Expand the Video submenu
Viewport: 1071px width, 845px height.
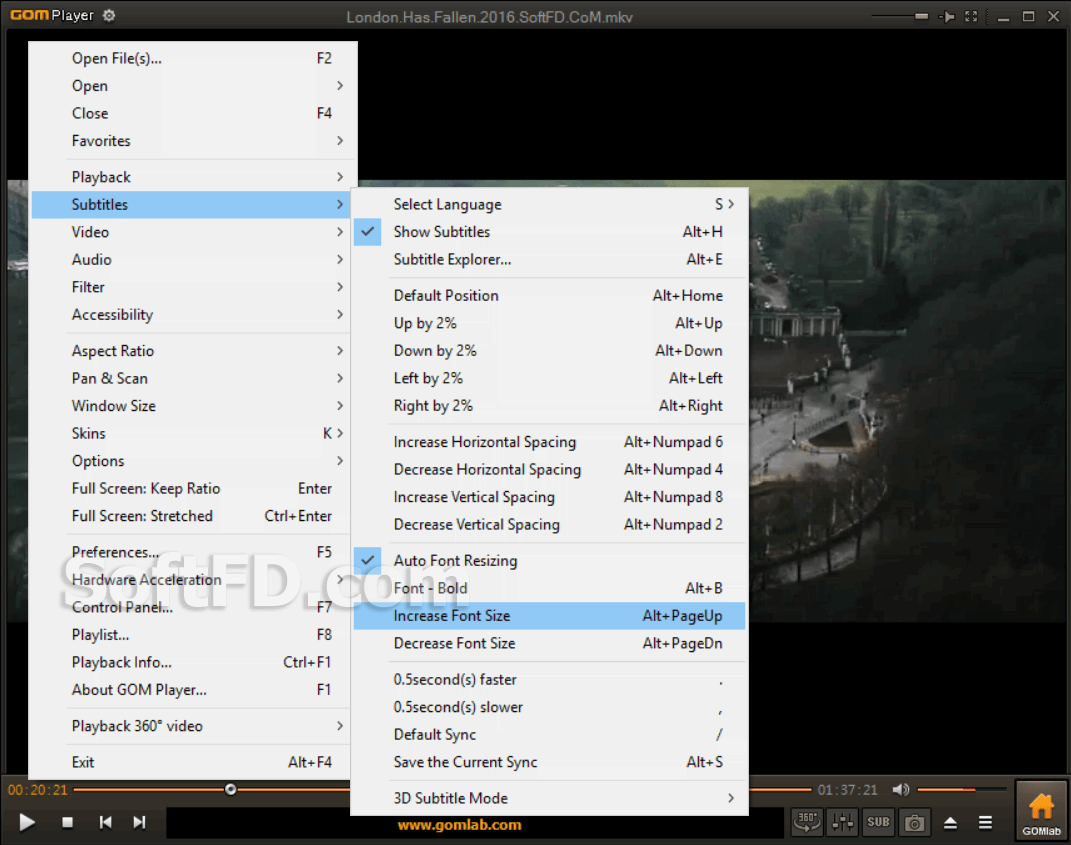191,232
